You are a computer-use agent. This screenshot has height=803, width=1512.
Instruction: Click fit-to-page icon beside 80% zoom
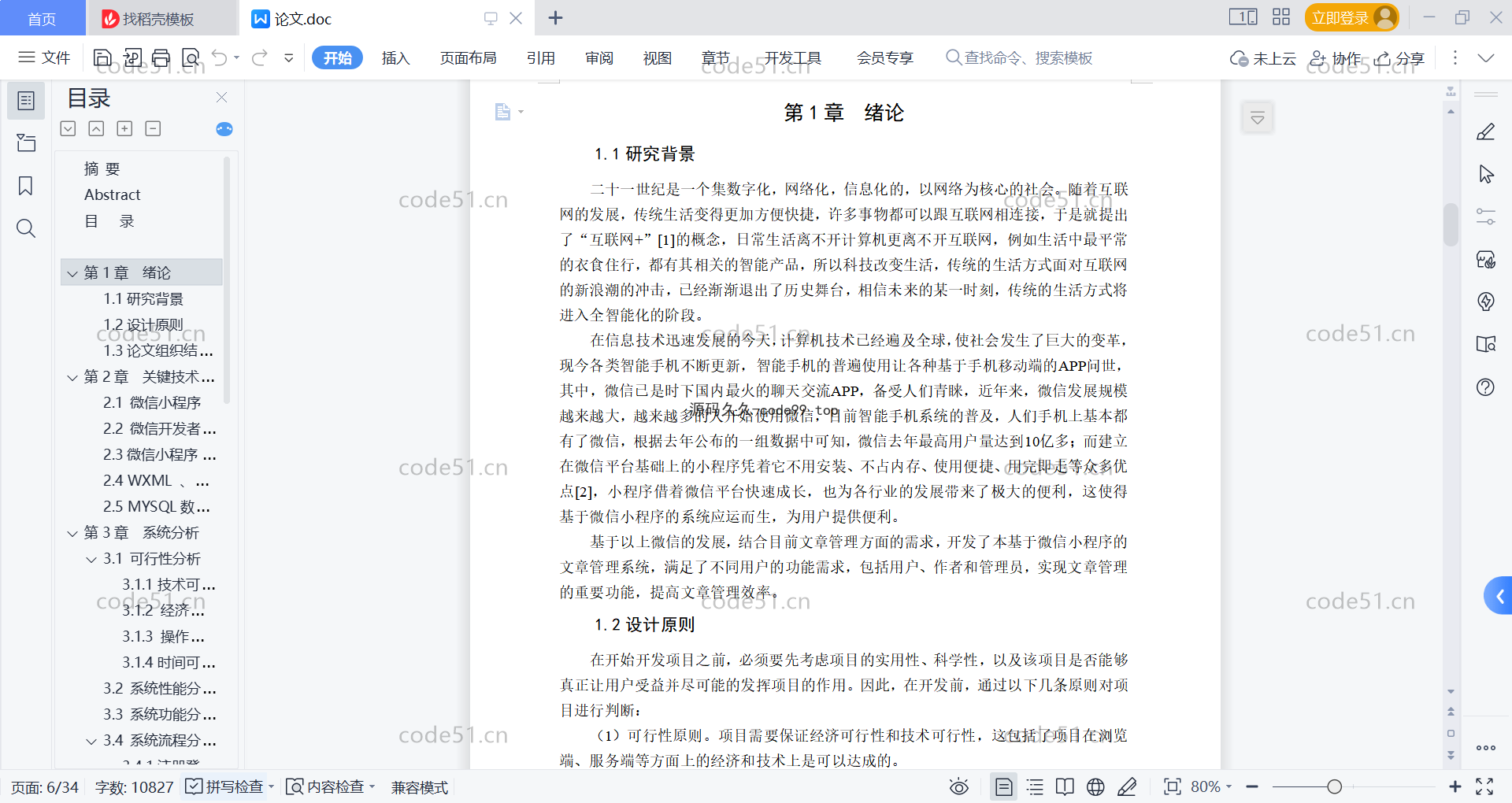pyautogui.click(x=1172, y=786)
